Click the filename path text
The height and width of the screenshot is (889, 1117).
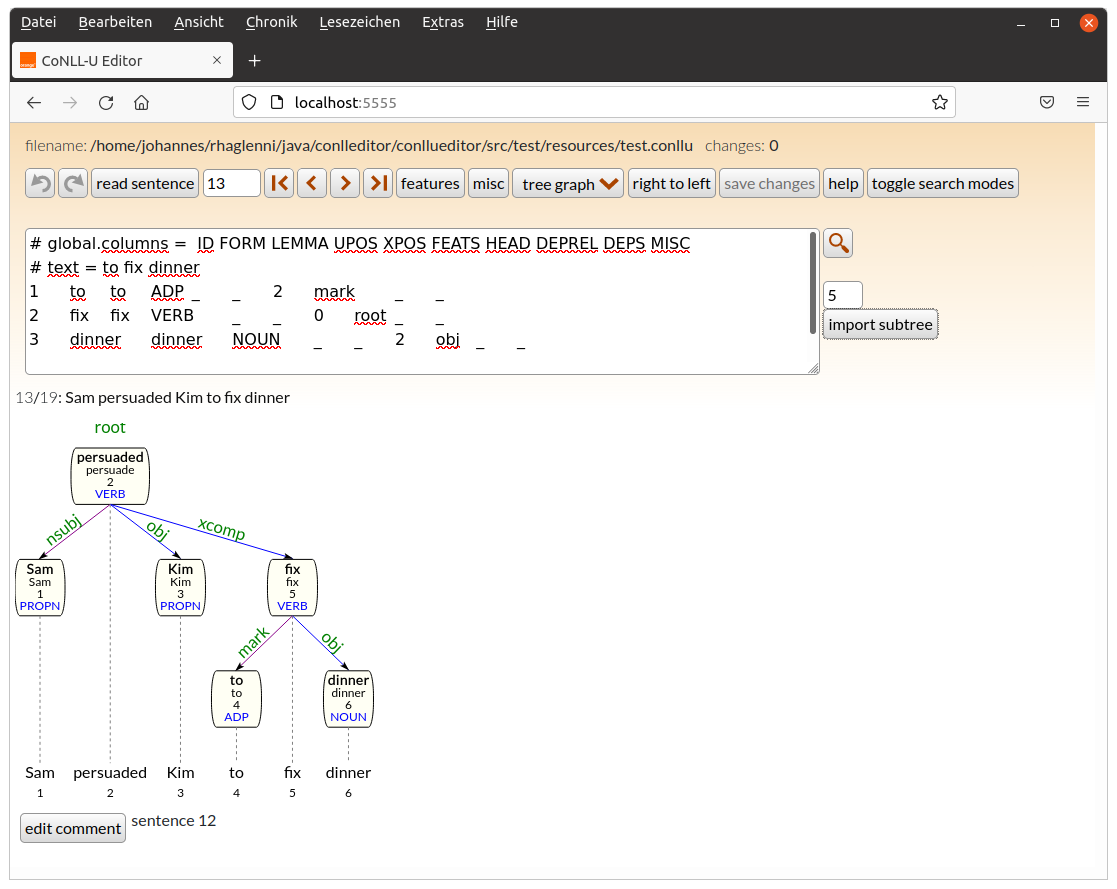391,146
